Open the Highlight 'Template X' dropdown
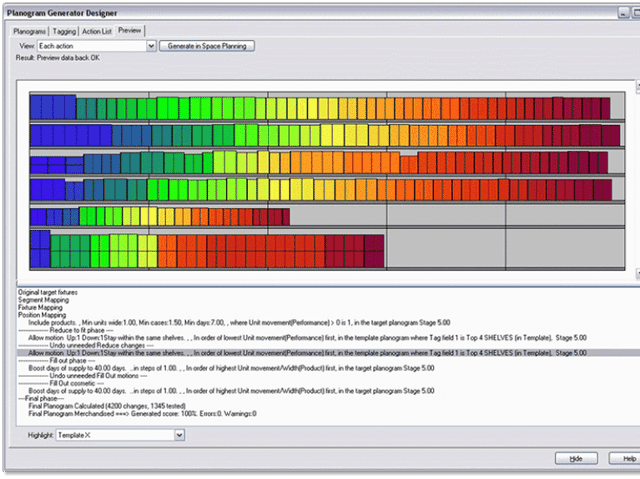Viewport: 640px width, 479px height. [179, 435]
